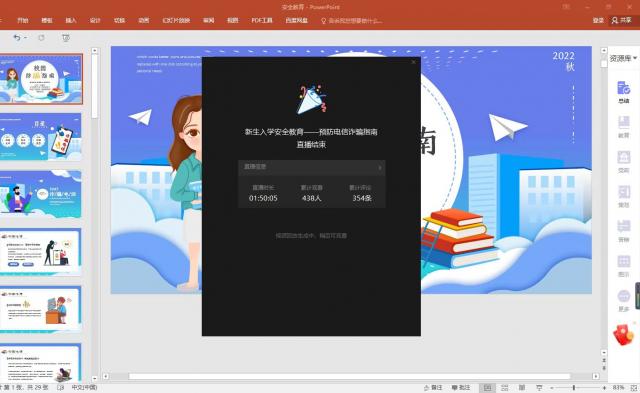This screenshot has height=393, width=640.
Task: Click the start-from-beginning slideshow icon in quick toolbar
Action: click(66, 38)
